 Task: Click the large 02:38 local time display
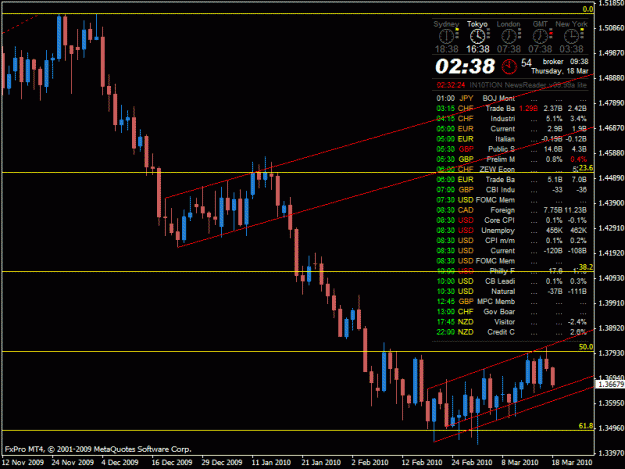(465, 66)
